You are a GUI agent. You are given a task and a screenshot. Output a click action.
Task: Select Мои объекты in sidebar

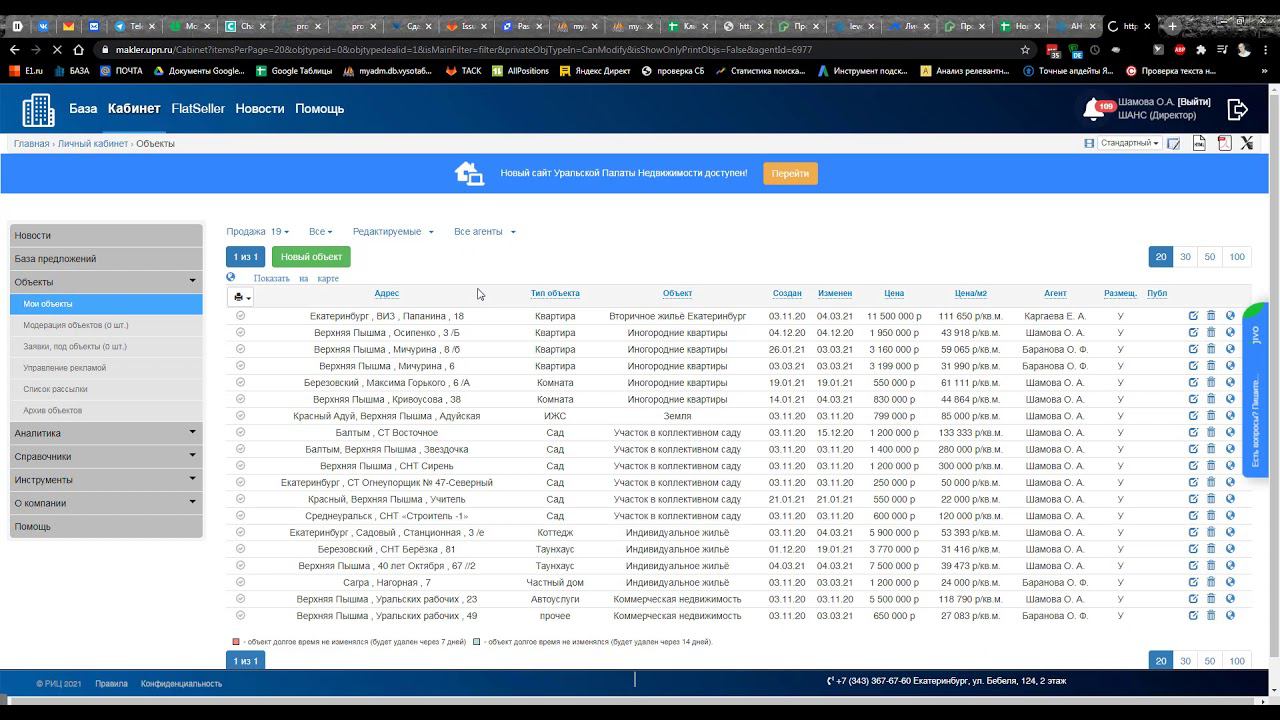point(106,304)
